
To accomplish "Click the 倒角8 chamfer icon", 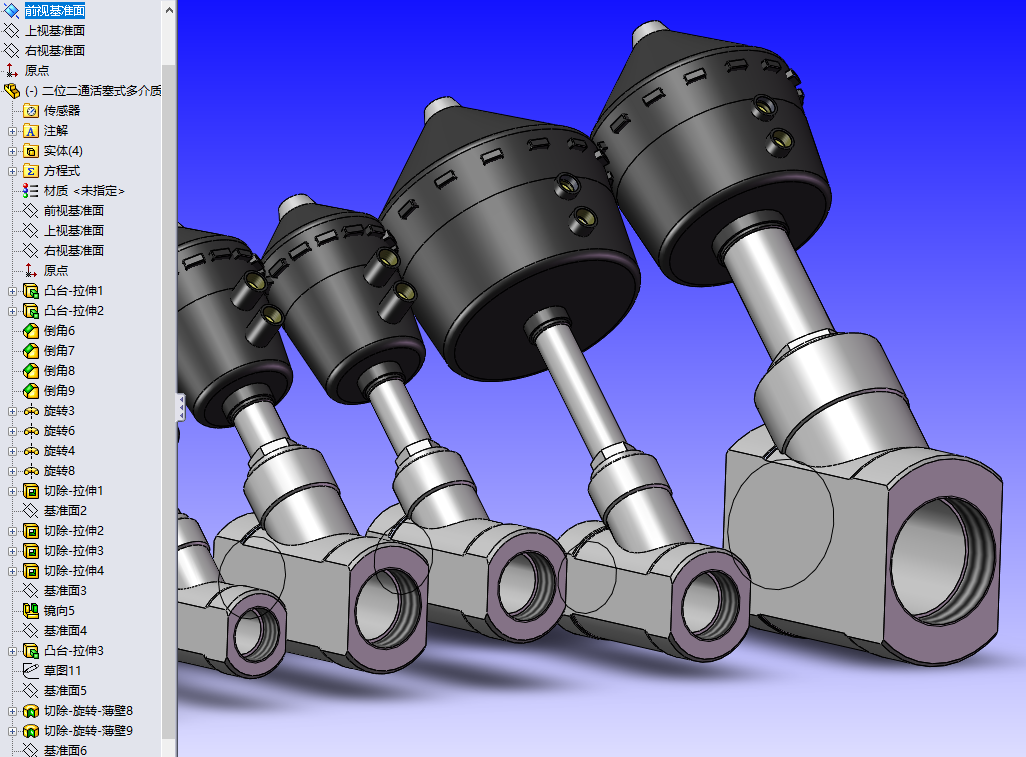I will (x=31, y=371).
